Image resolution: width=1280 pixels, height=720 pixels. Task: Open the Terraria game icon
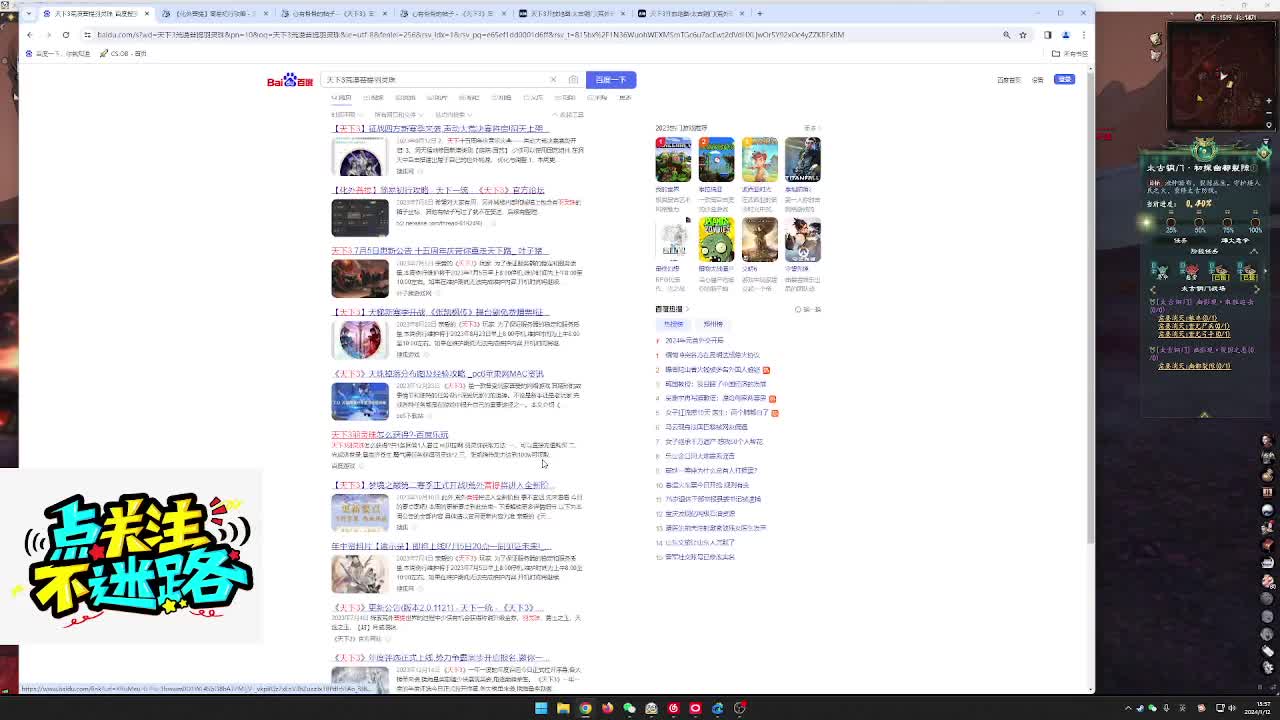coord(716,160)
